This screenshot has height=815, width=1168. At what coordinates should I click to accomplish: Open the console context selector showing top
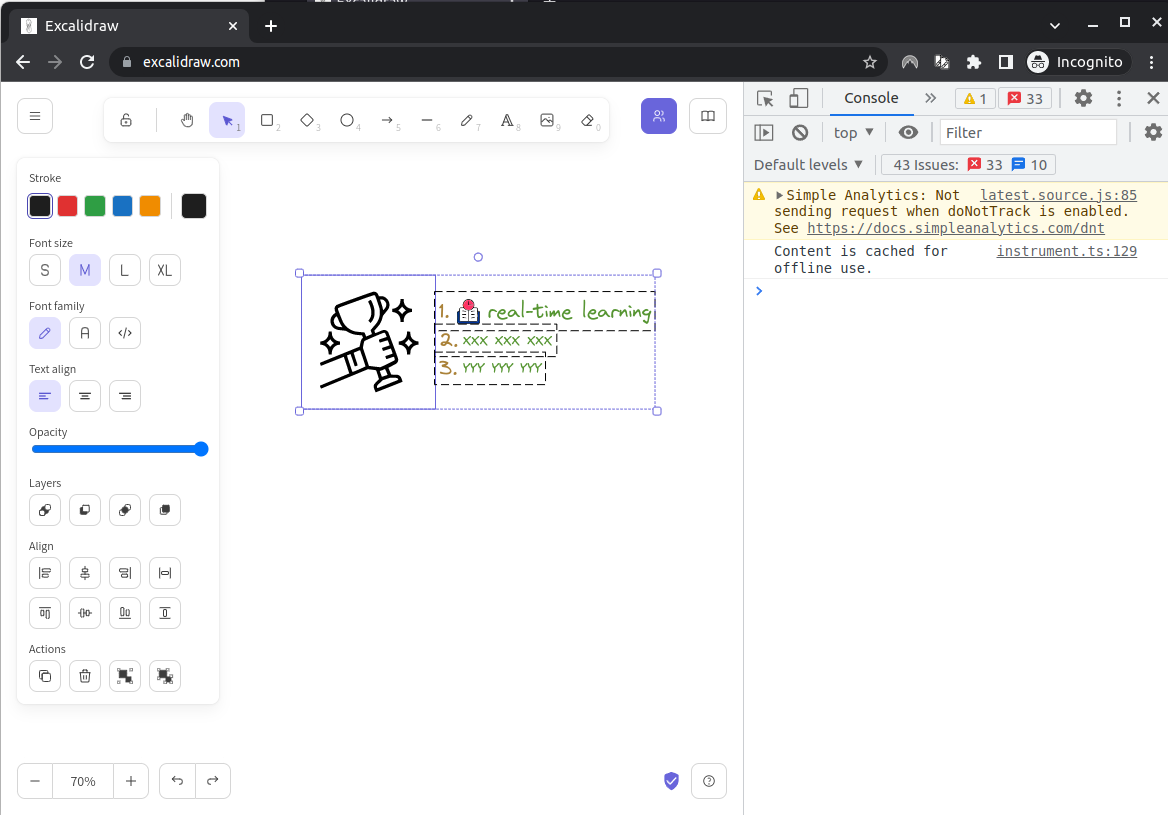pos(853,132)
